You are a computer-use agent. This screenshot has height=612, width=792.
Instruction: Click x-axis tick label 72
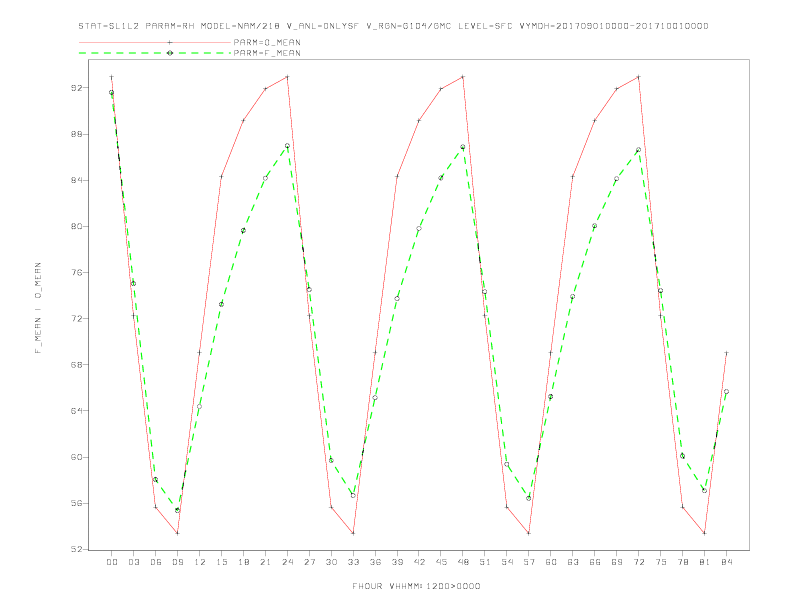coord(639,562)
